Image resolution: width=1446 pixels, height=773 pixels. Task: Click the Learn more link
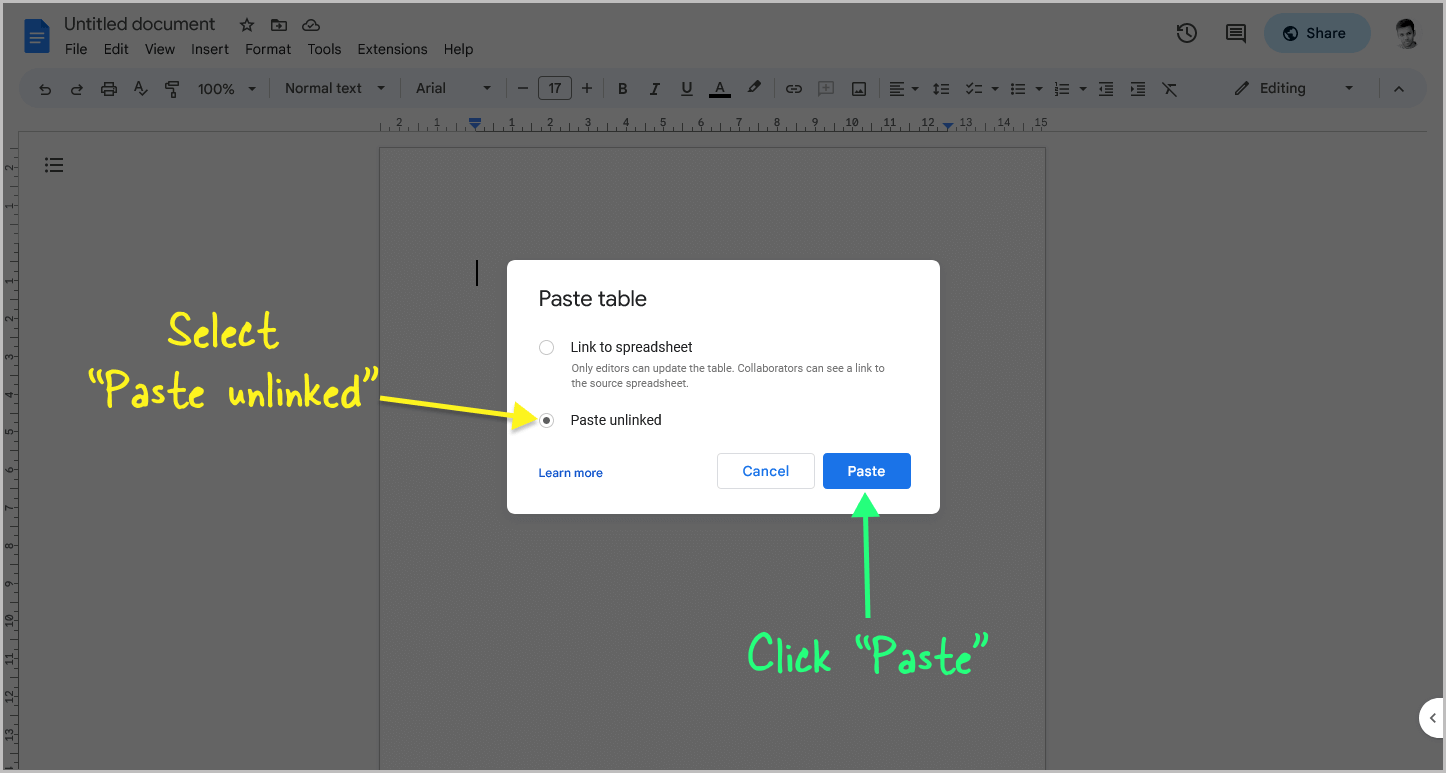(x=571, y=473)
